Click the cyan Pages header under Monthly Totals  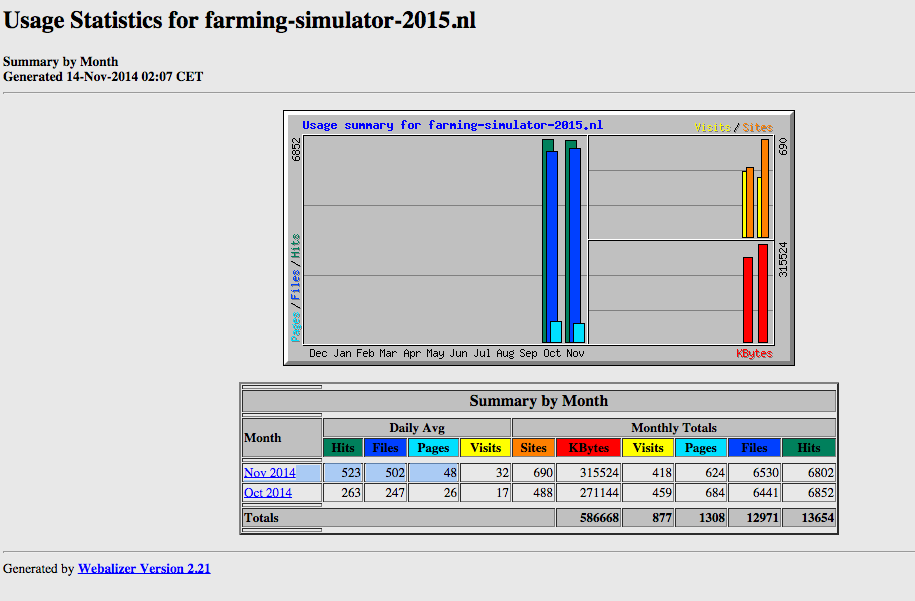(701, 448)
